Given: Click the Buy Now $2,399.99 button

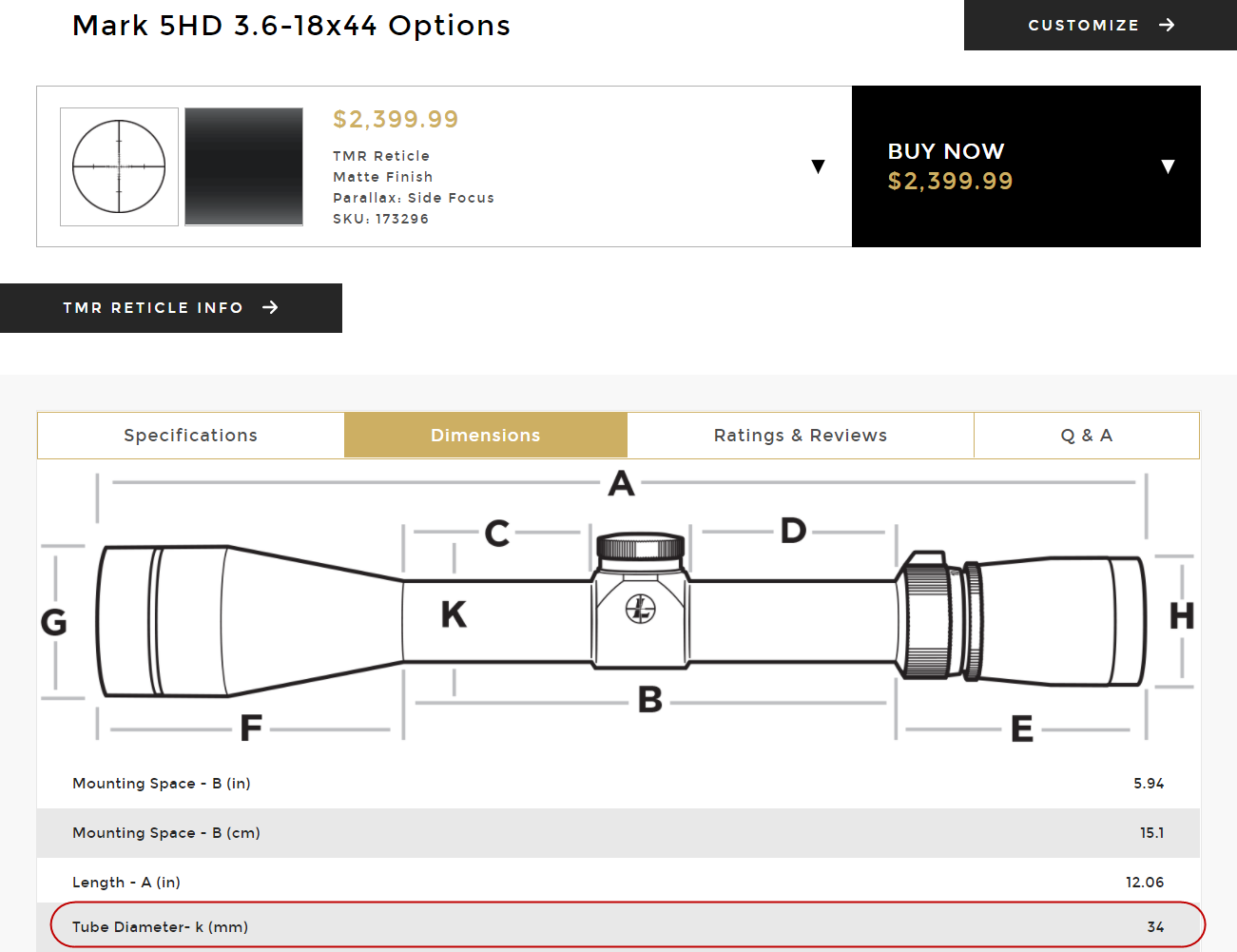Looking at the screenshot, I should [1026, 166].
